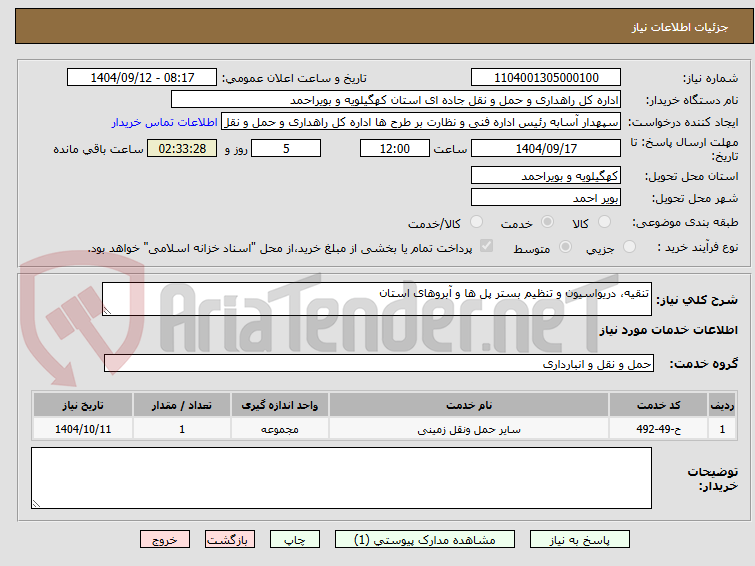This screenshot has width=755, height=566.
Task: Click the general need description text area
Action: (377, 299)
